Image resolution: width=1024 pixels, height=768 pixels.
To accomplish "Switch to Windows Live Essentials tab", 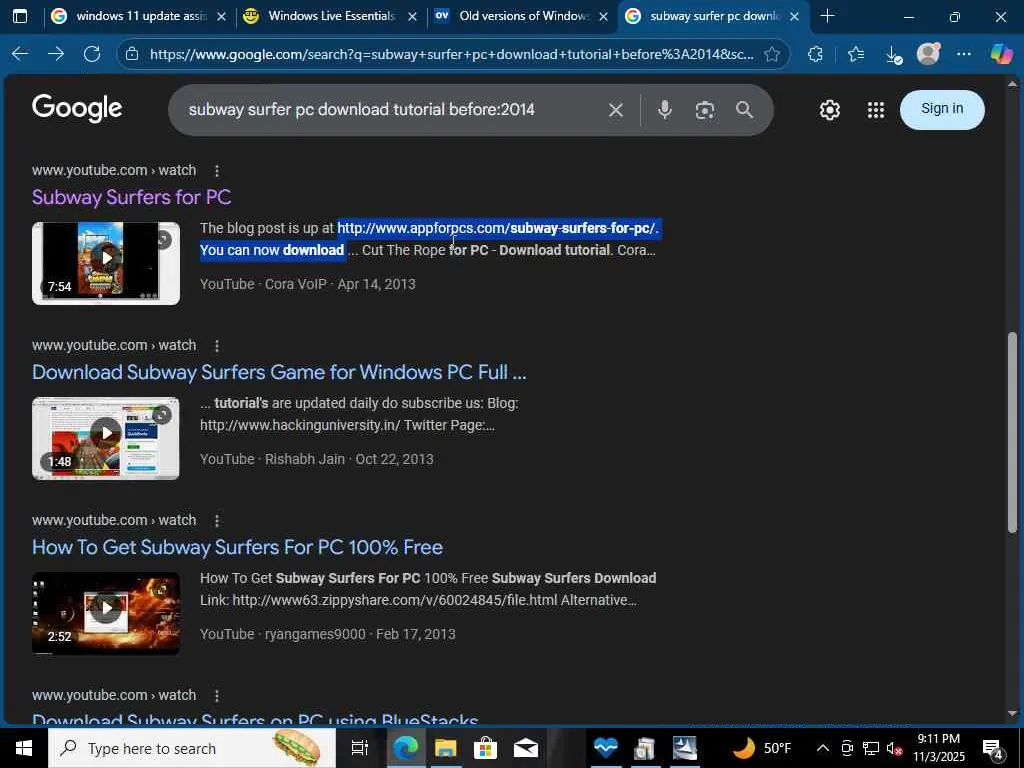I will click(330, 16).
